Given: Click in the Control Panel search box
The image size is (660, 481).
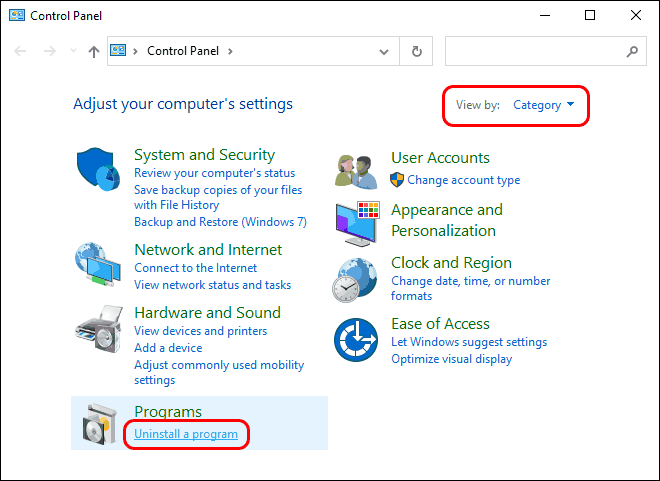Looking at the screenshot, I should [x=546, y=51].
